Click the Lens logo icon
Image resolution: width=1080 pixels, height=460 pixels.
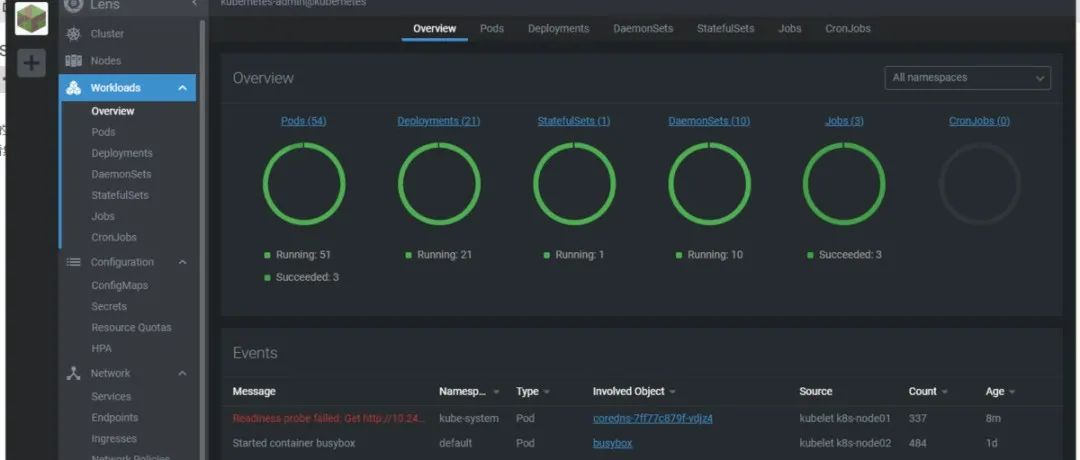74,5
